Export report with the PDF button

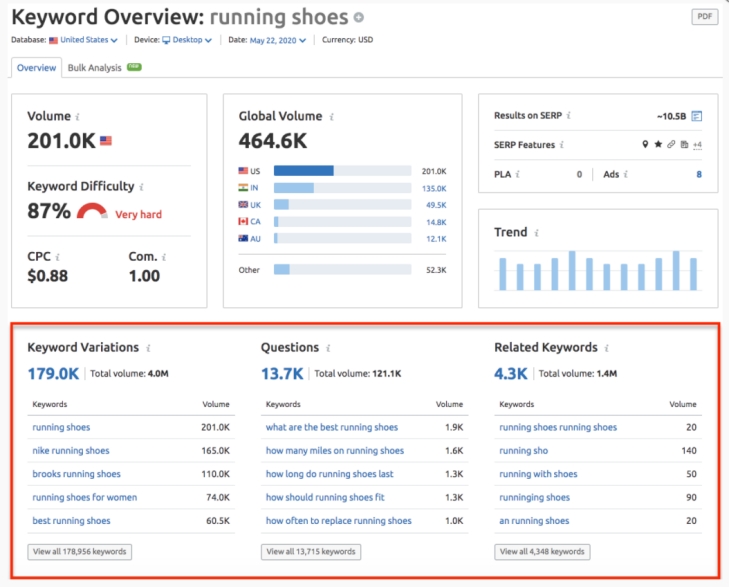(704, 17)
